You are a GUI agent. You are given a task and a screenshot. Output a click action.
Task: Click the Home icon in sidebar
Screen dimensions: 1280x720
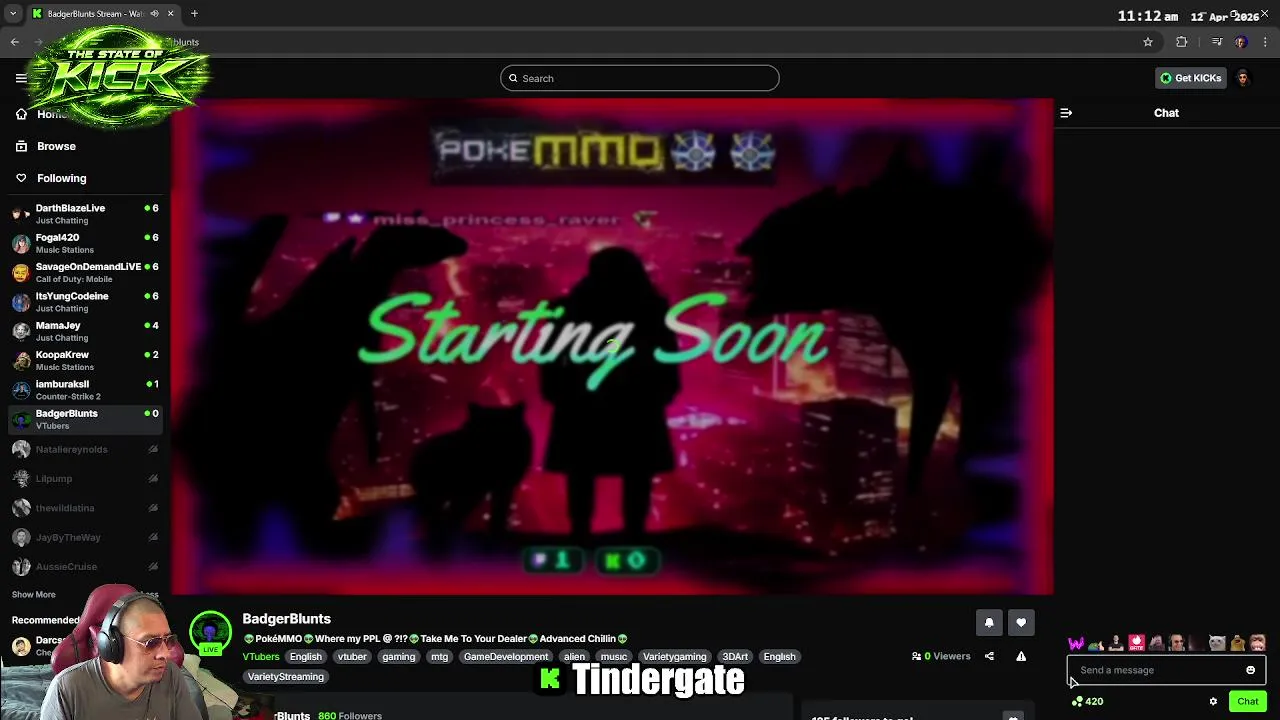tap(21, 114)
